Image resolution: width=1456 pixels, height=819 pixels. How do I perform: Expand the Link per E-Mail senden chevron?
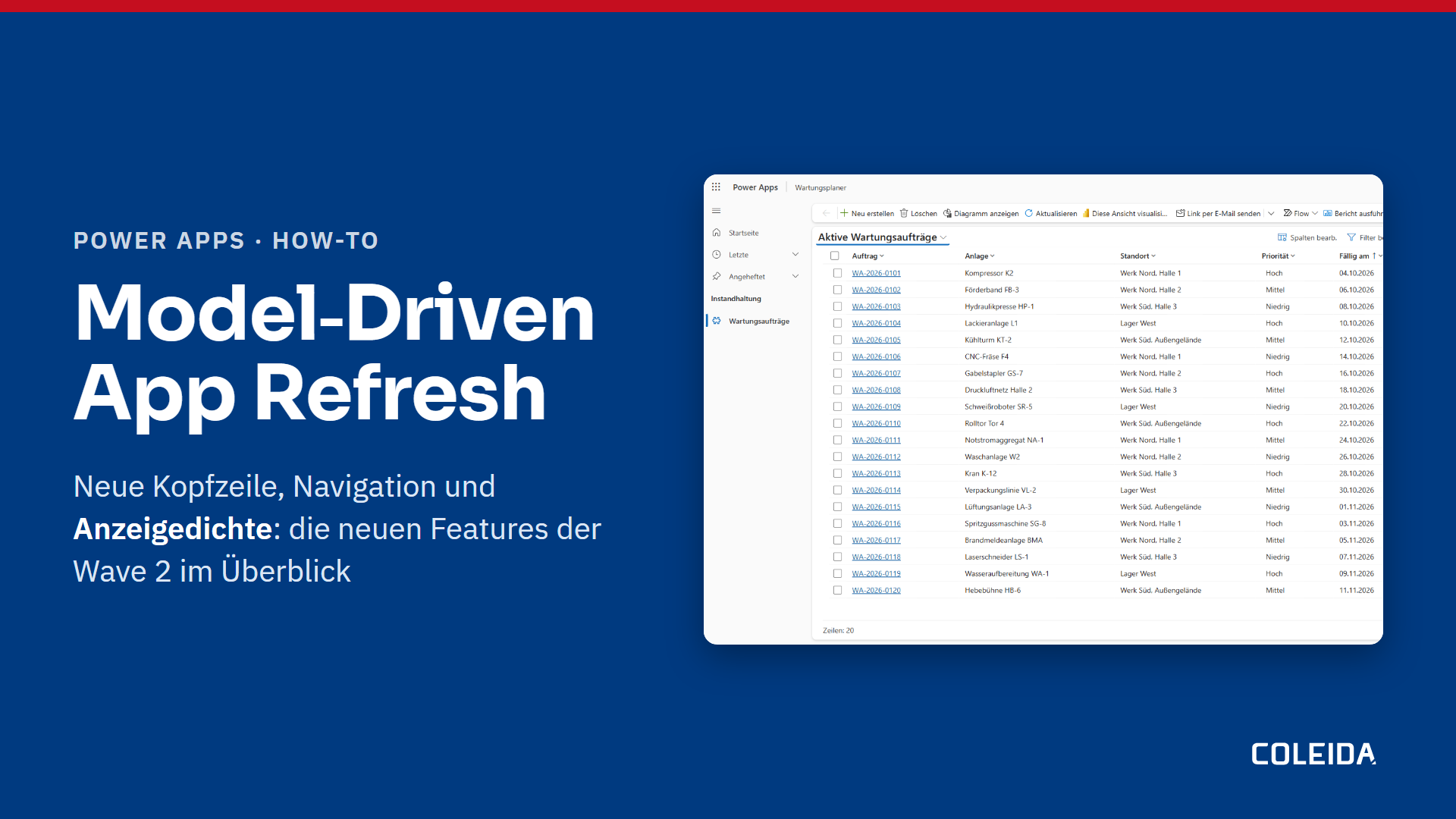coord(1271,214)
